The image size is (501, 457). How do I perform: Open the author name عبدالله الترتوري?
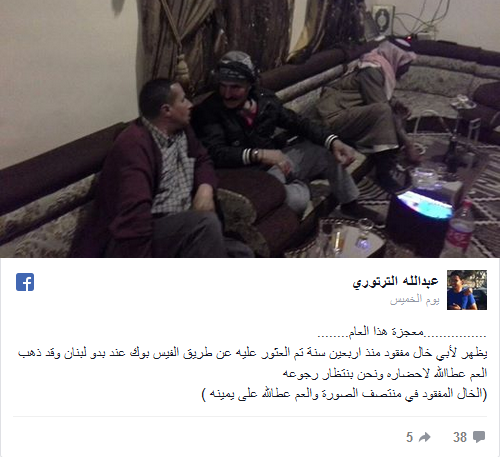[x=396, y=282]
